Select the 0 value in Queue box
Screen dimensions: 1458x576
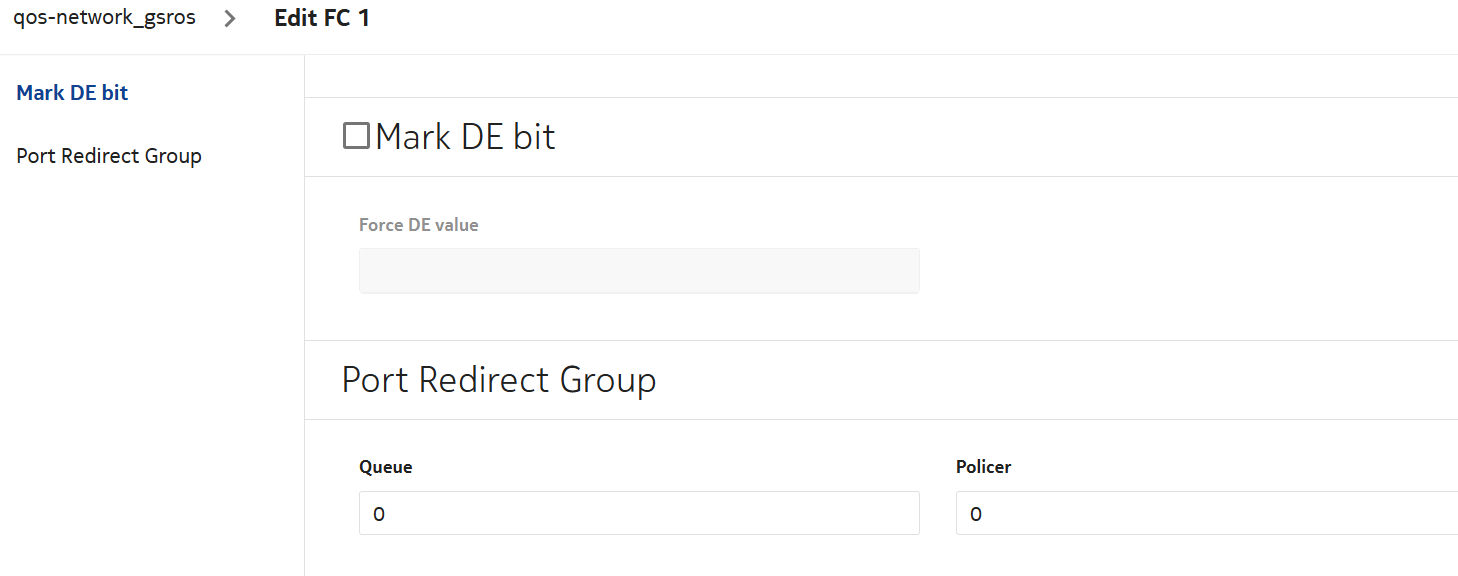(x=379, y=514)
